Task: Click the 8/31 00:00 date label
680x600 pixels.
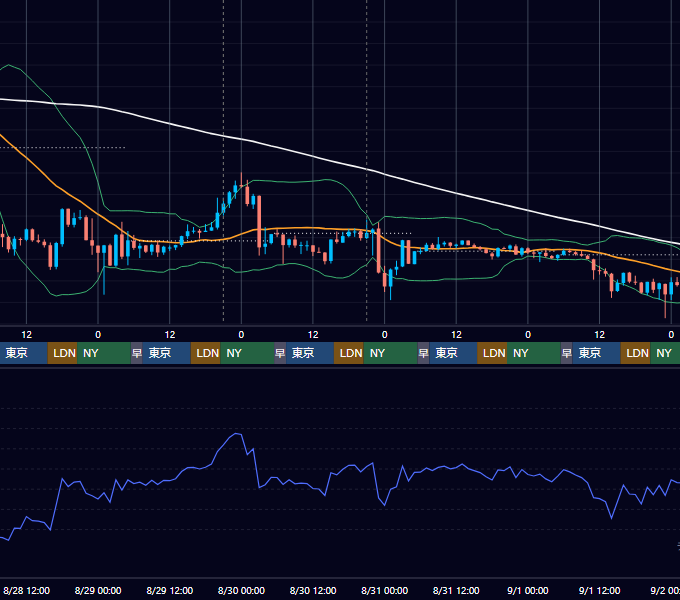Action: 385,590
